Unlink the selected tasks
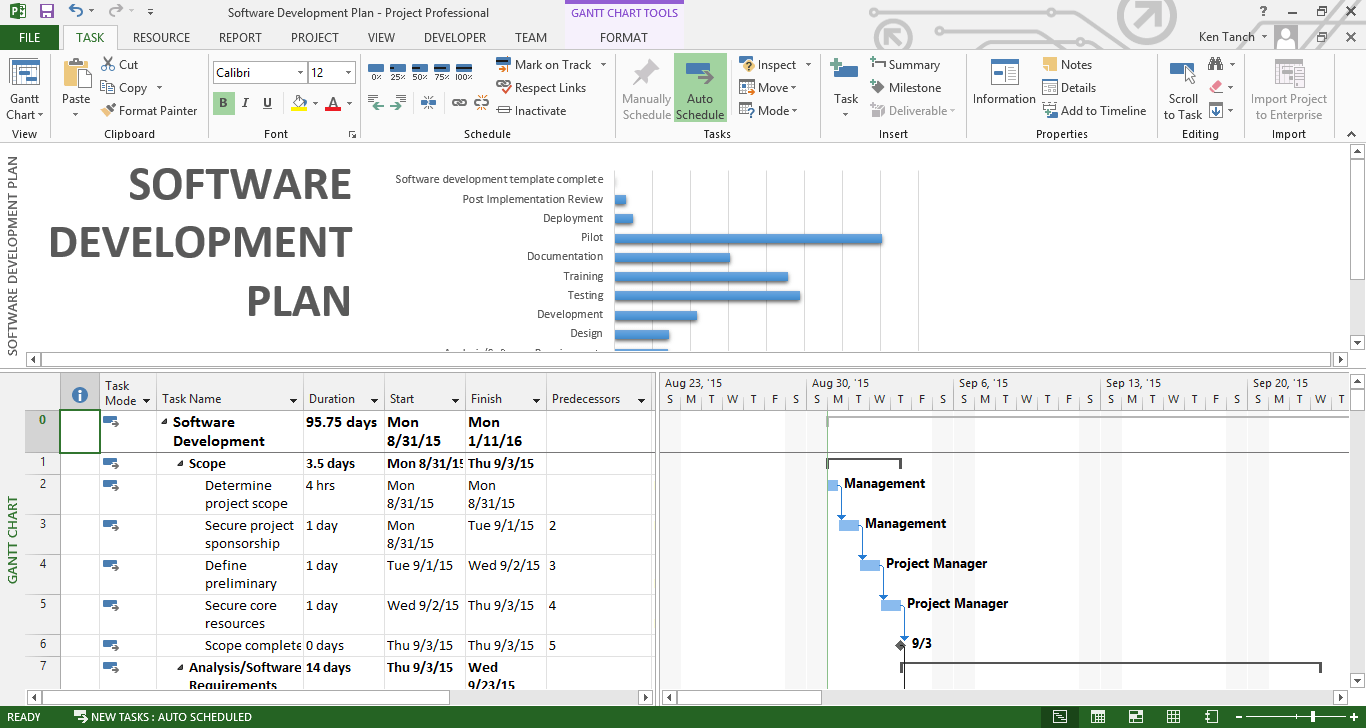This screenshot has width=1366, height=728. (x=481, y=101)
